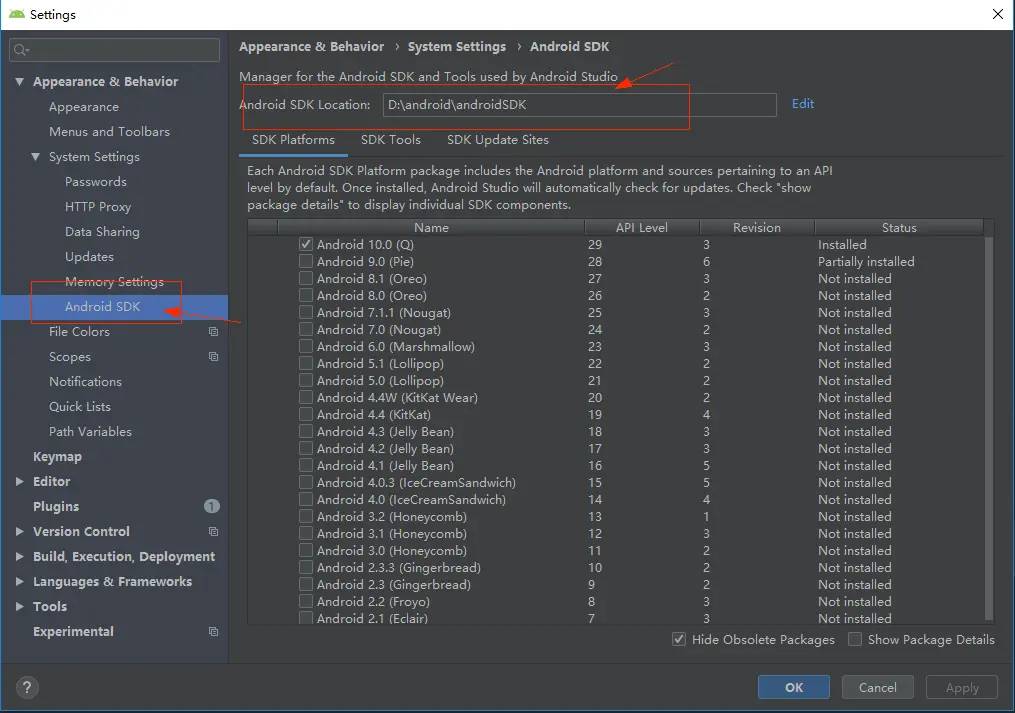
Task: Open Quick Lists settings
Action: (x=80, y=407)
